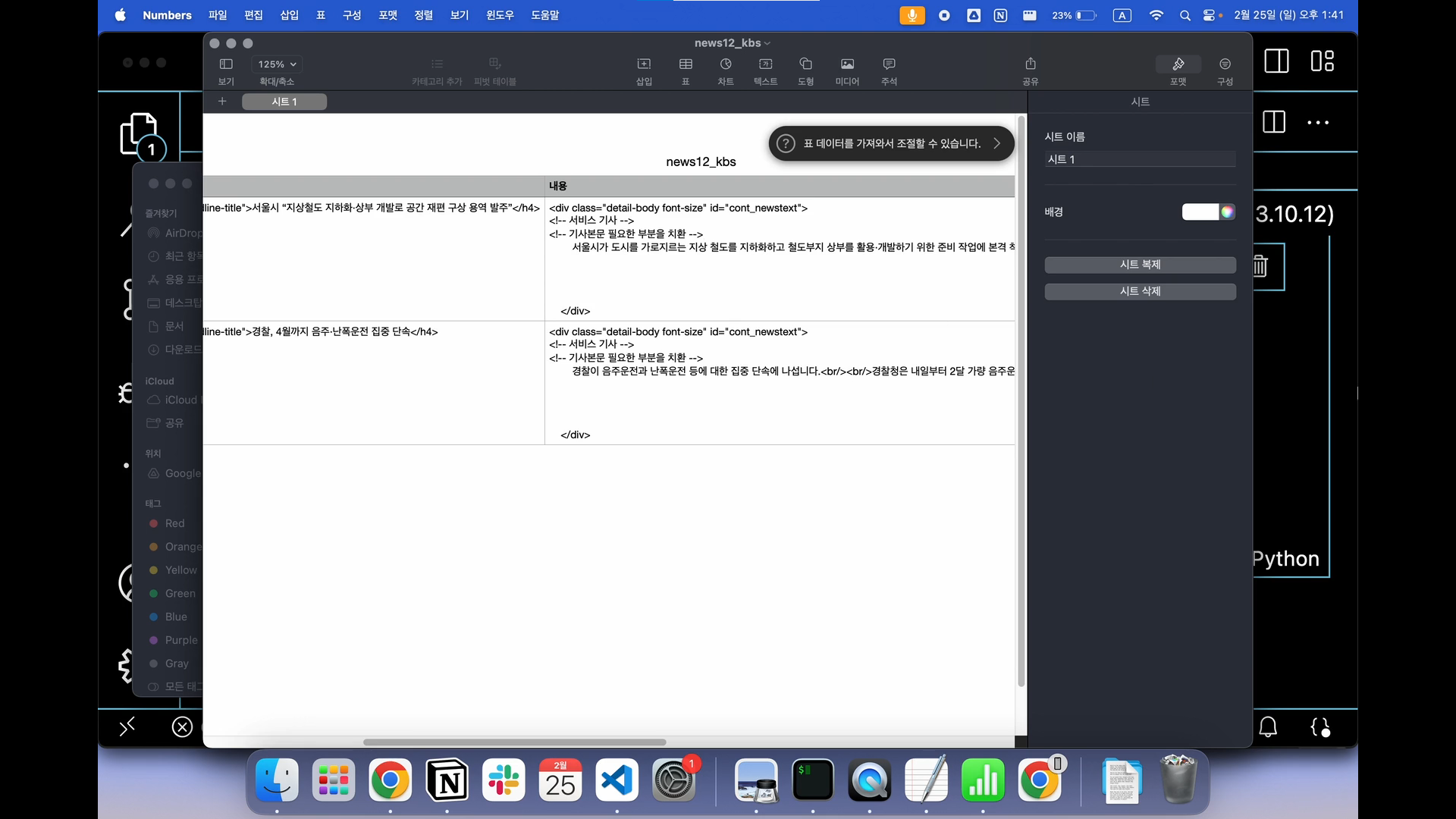Expand the table data import hint chevron
The height and width of the screenshot is (819, 1456).
[996, 143]
